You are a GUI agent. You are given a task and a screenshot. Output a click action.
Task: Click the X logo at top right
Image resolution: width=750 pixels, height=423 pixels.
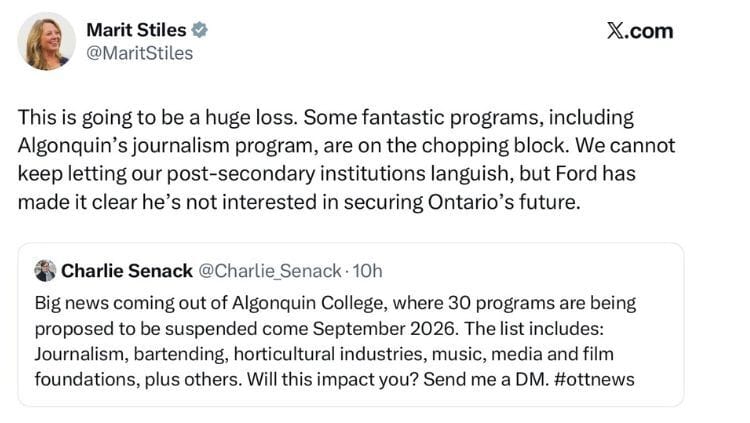617,31
